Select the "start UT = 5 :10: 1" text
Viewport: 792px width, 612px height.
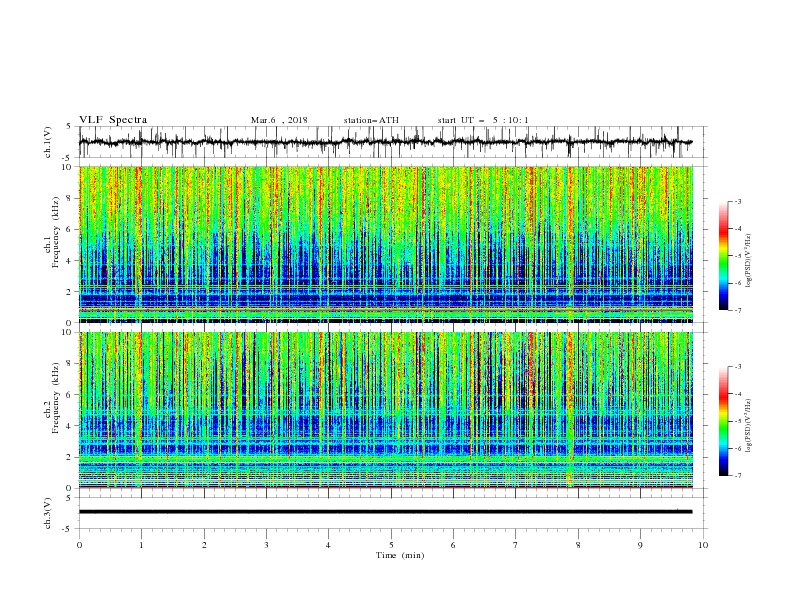[483, 120]
